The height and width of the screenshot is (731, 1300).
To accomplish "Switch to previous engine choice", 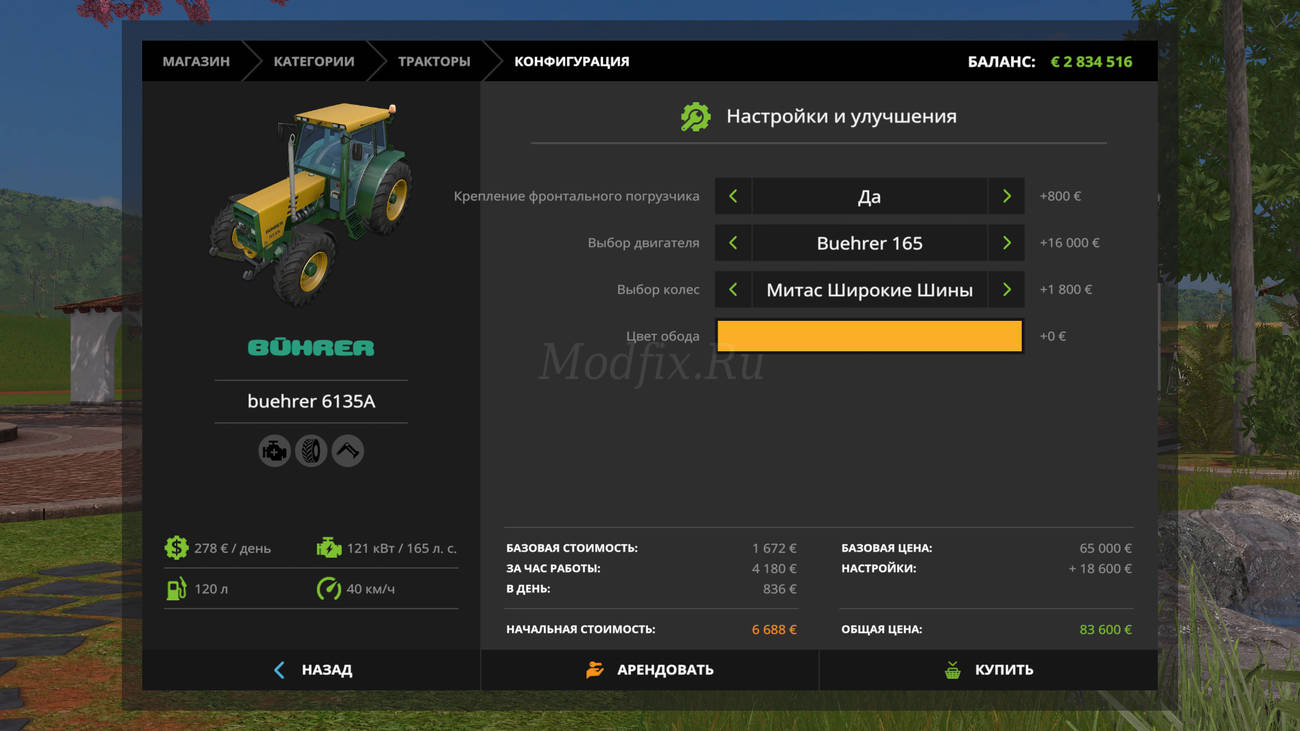I will 733,243.
